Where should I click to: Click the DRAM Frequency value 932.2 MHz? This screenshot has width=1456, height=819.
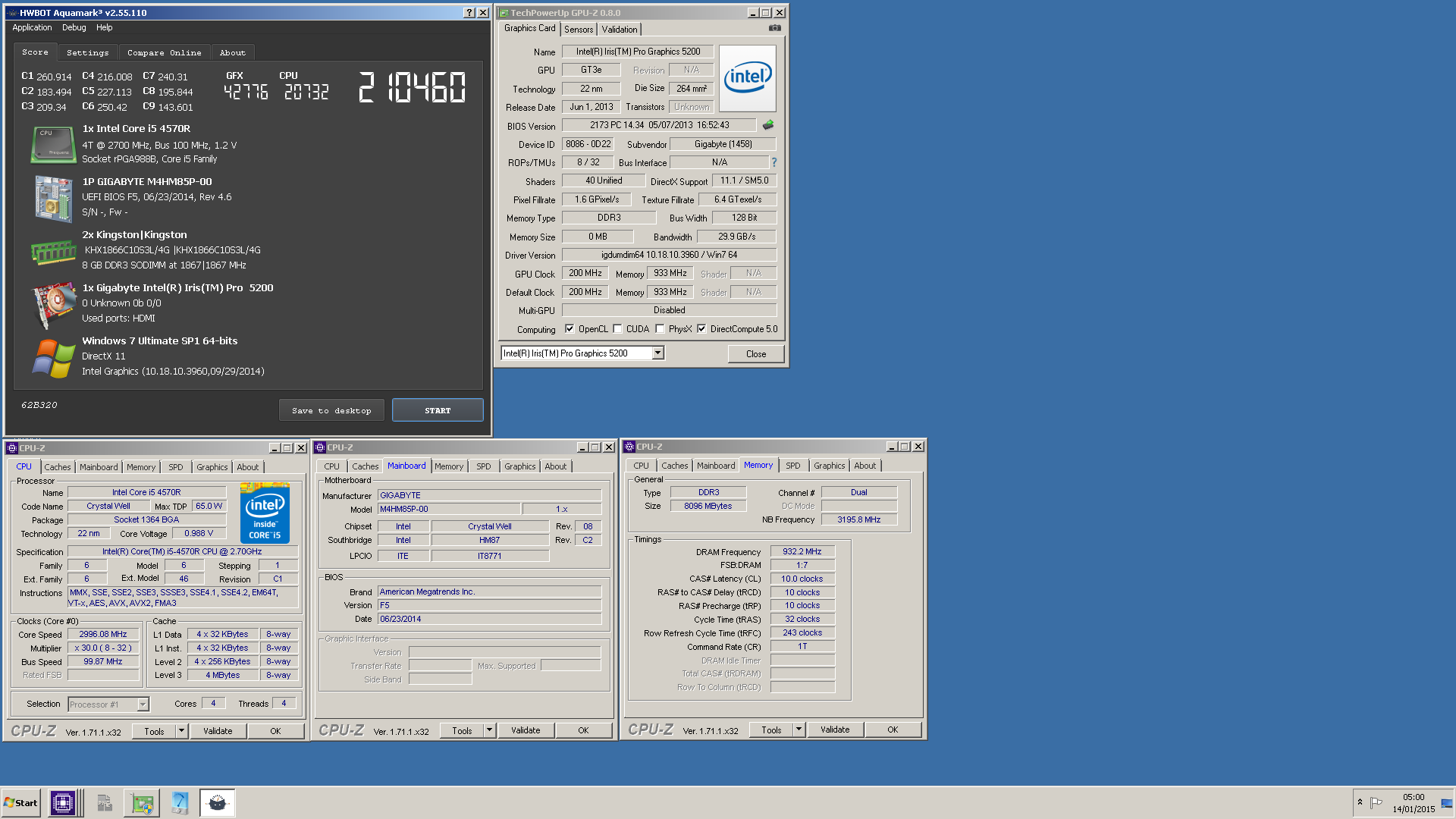click(802, 551)
